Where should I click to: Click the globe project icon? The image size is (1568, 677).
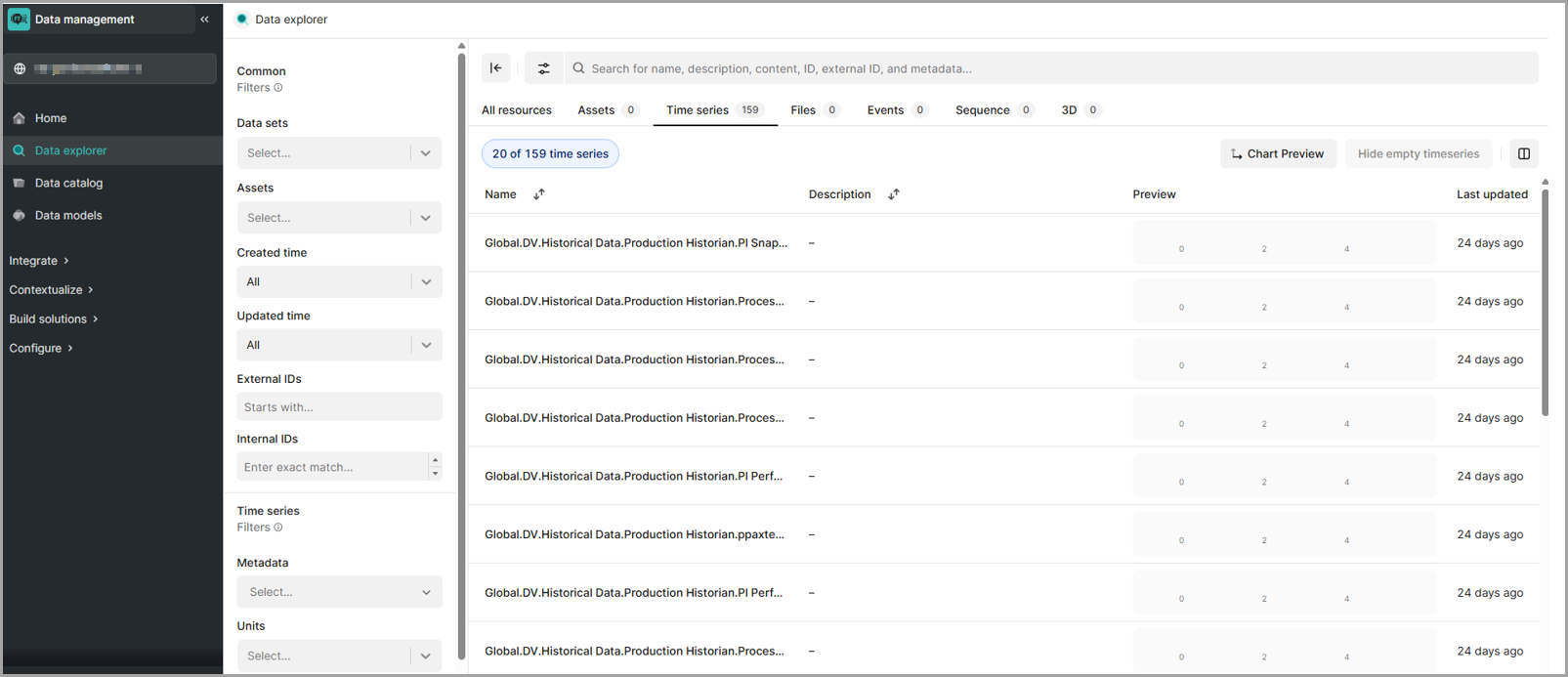pyautogui.click(x=20, y=68)
